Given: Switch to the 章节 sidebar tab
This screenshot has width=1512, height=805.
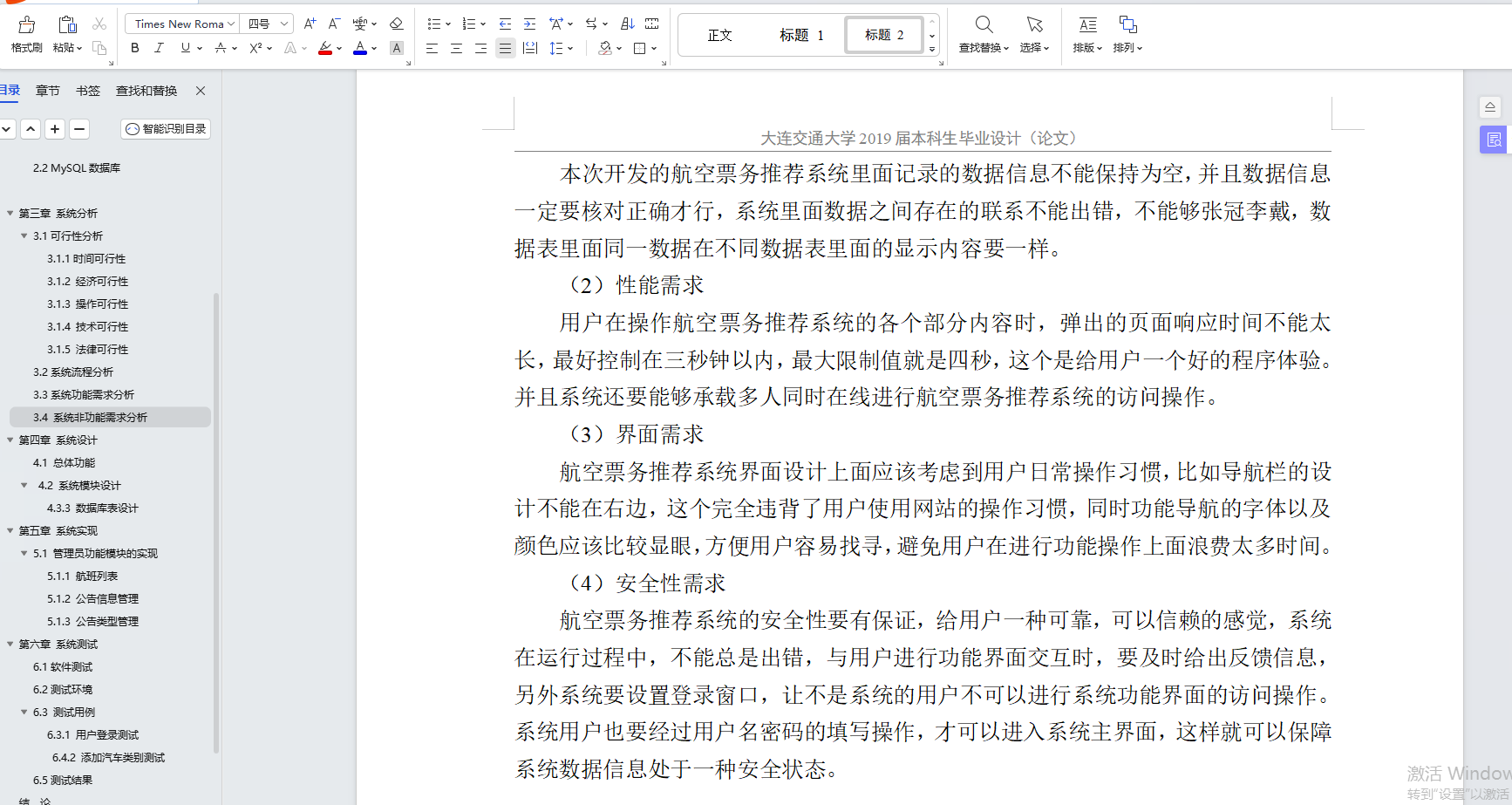Looking at the screenshot, I should pyautogui.click(x=47, y=90).
